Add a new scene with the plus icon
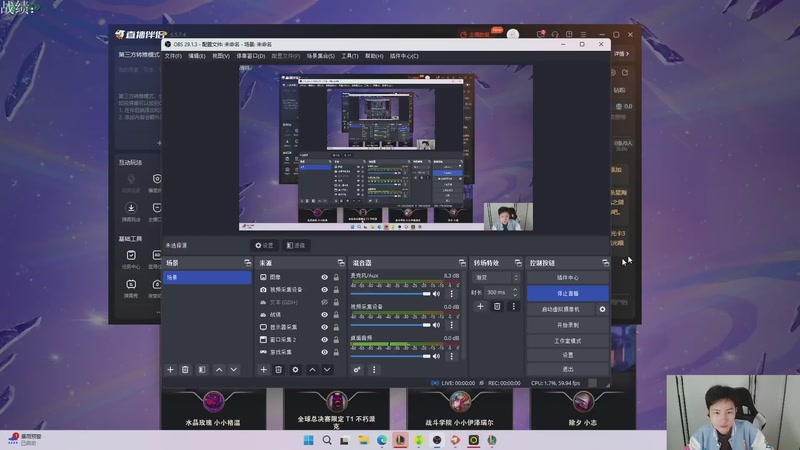This screenshot has height=450, width=800. click(x=170, y=369)
